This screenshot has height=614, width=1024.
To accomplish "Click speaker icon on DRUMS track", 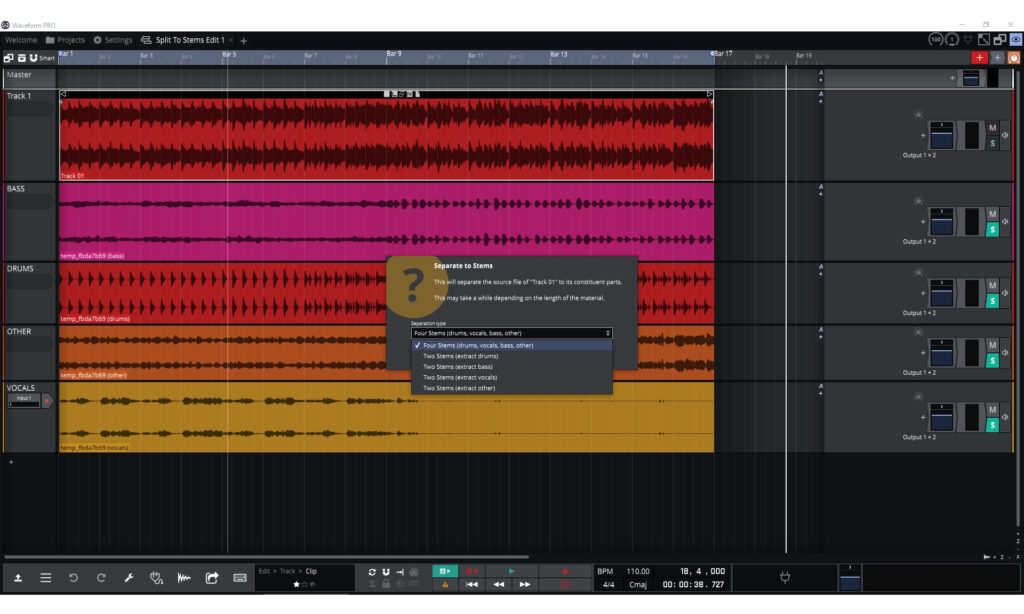I will coord(1005,293).
